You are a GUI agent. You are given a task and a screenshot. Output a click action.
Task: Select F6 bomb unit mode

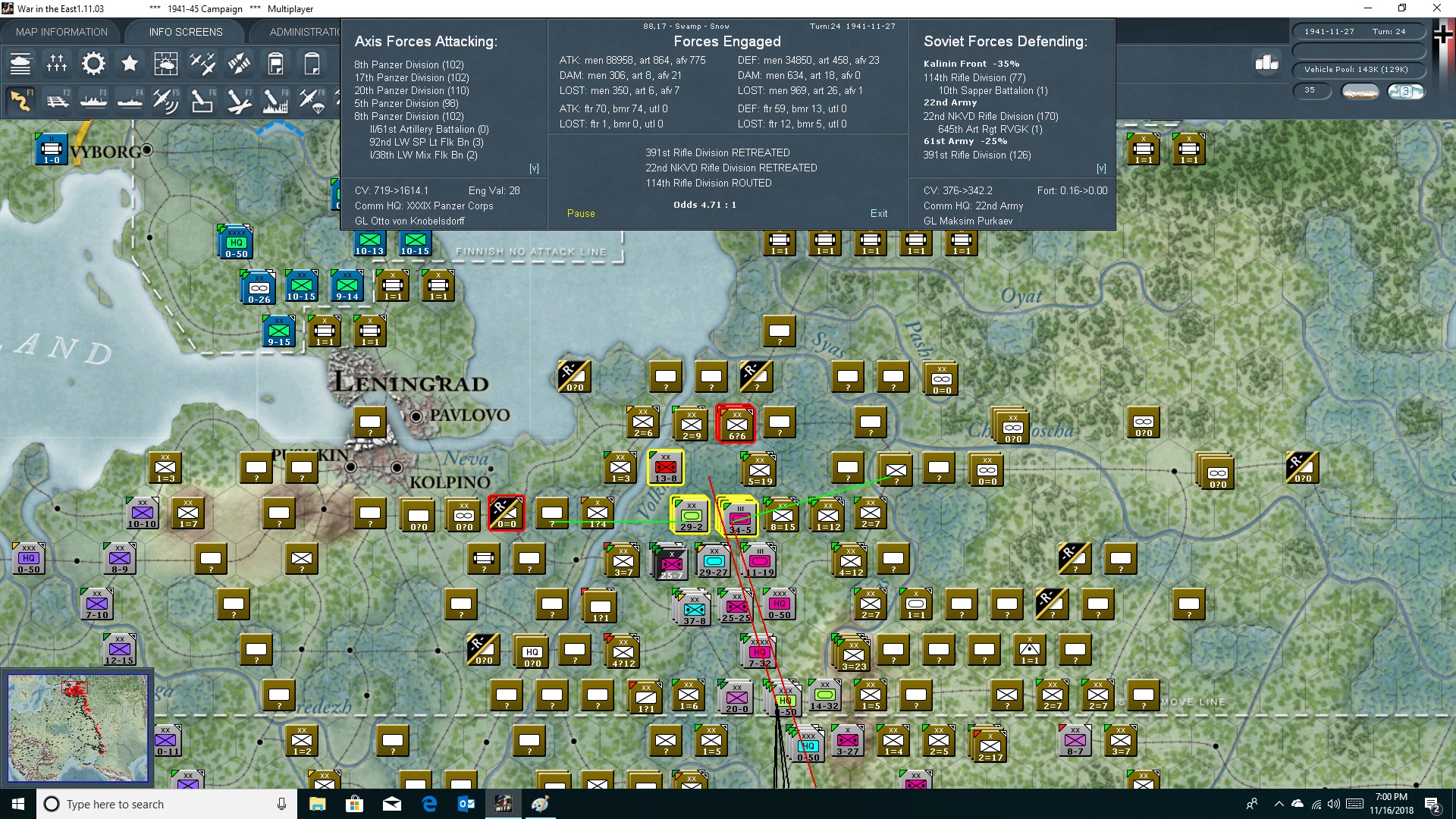point(202,100)
